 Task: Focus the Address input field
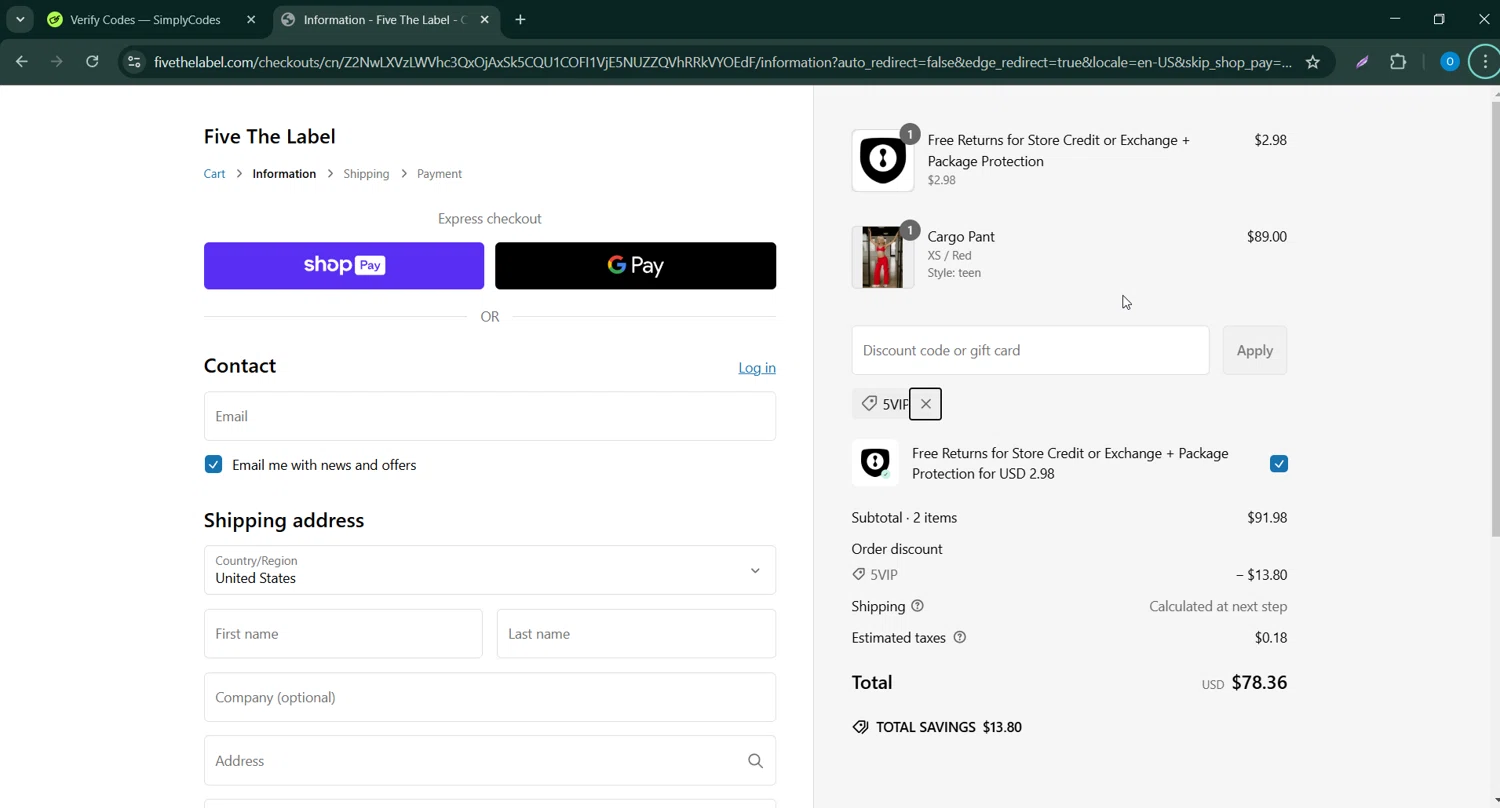490,761
